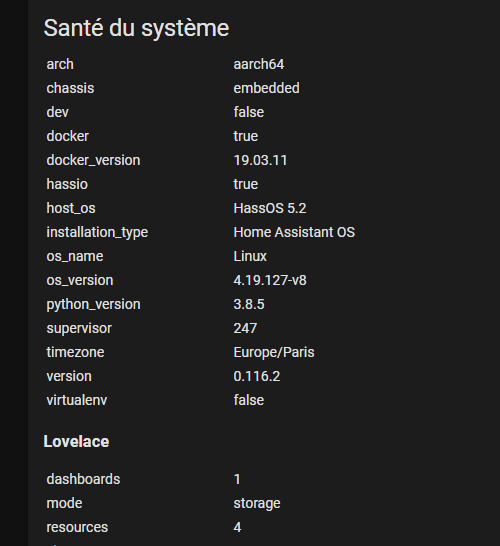
Task: Click the mode storage value
Action: click(x=257, y=504)
